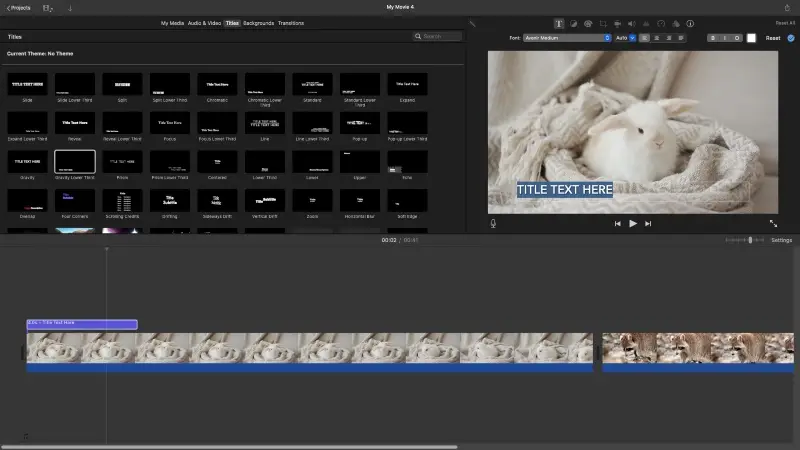The image size is (800, 450).
Task: Select the Four Corners title thumbnail
Action: (75, 201)
